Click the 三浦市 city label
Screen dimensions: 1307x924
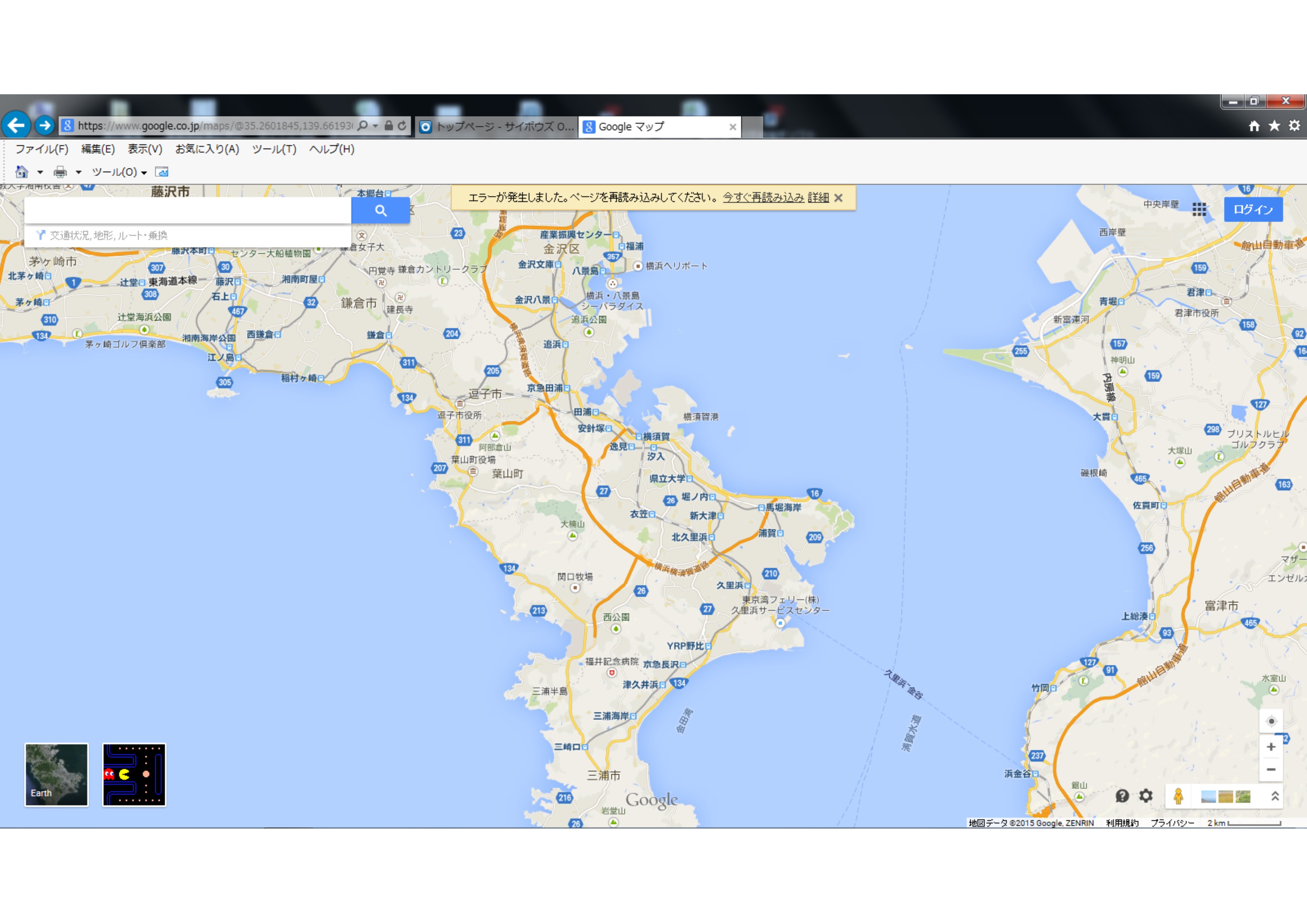click(604, 775)
